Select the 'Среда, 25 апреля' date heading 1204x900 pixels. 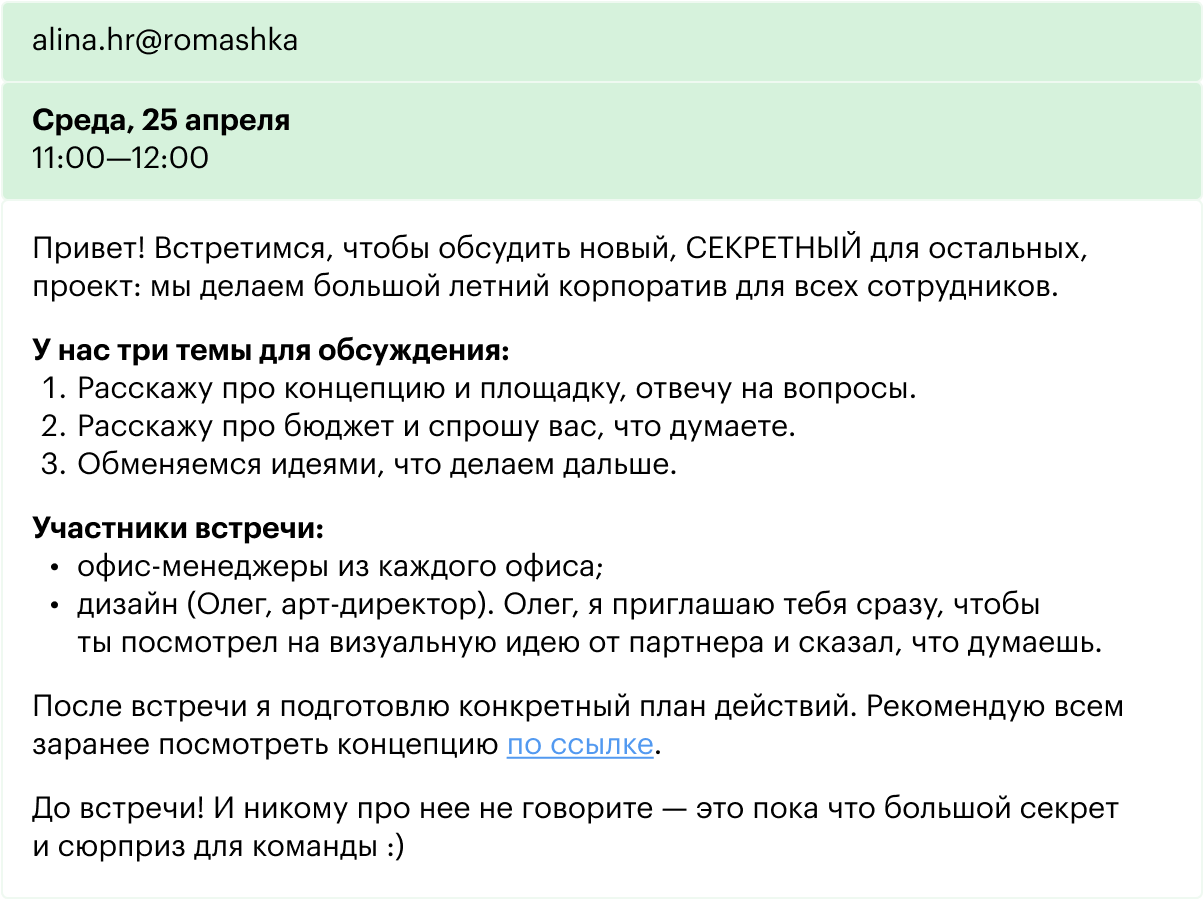[x=161, y=121]
